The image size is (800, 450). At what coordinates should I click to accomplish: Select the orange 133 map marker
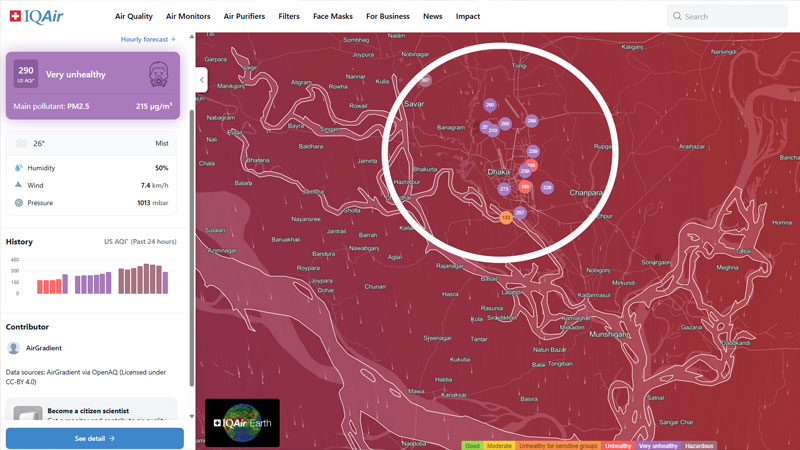point(506,217)
